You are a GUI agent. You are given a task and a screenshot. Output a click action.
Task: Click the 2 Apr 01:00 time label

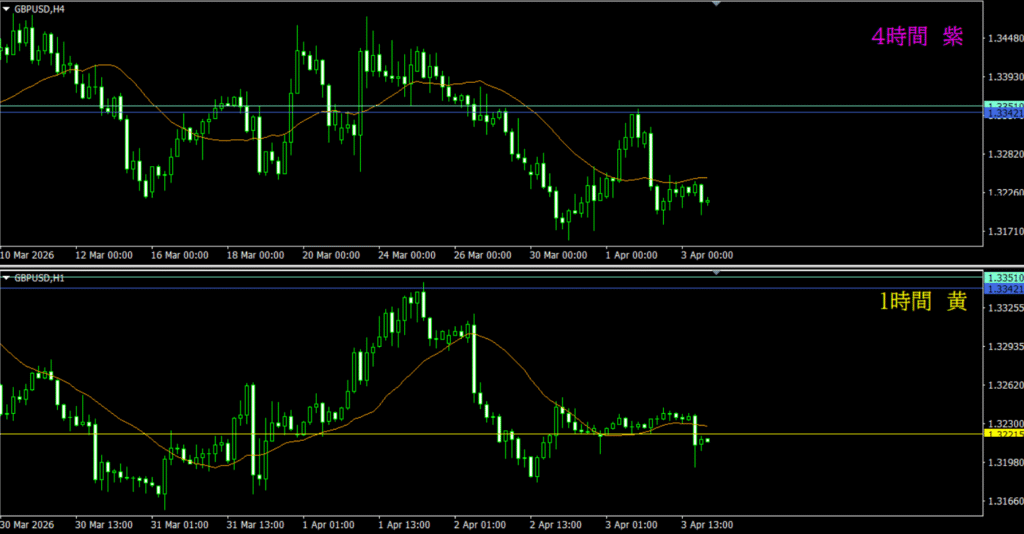coord(481,524)
